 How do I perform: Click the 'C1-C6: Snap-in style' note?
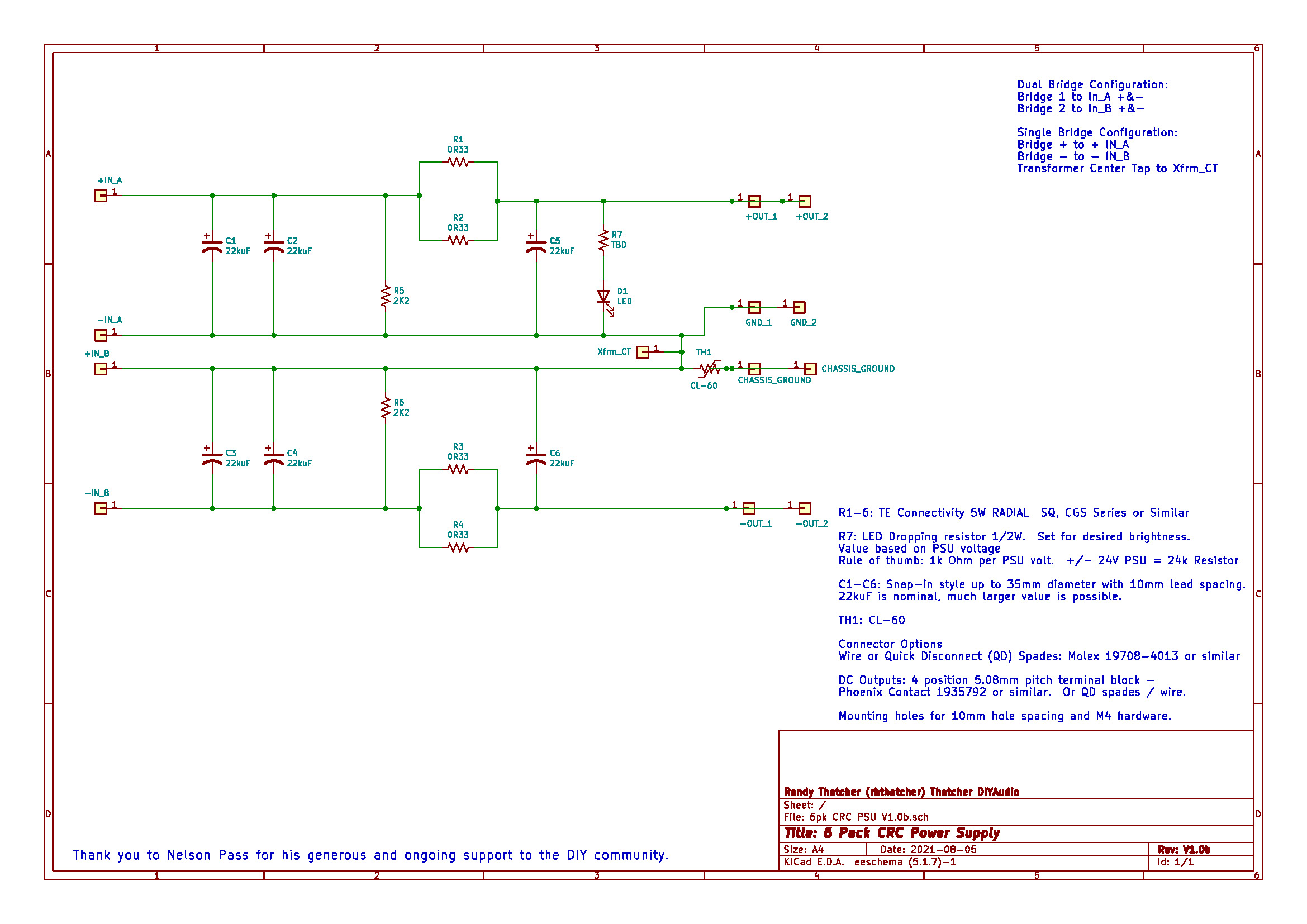tap(1042, 585)
